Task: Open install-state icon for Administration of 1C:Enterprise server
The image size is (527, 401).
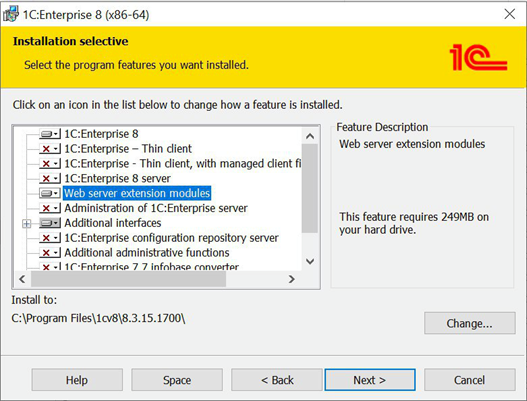Action: tap(50, 208)
